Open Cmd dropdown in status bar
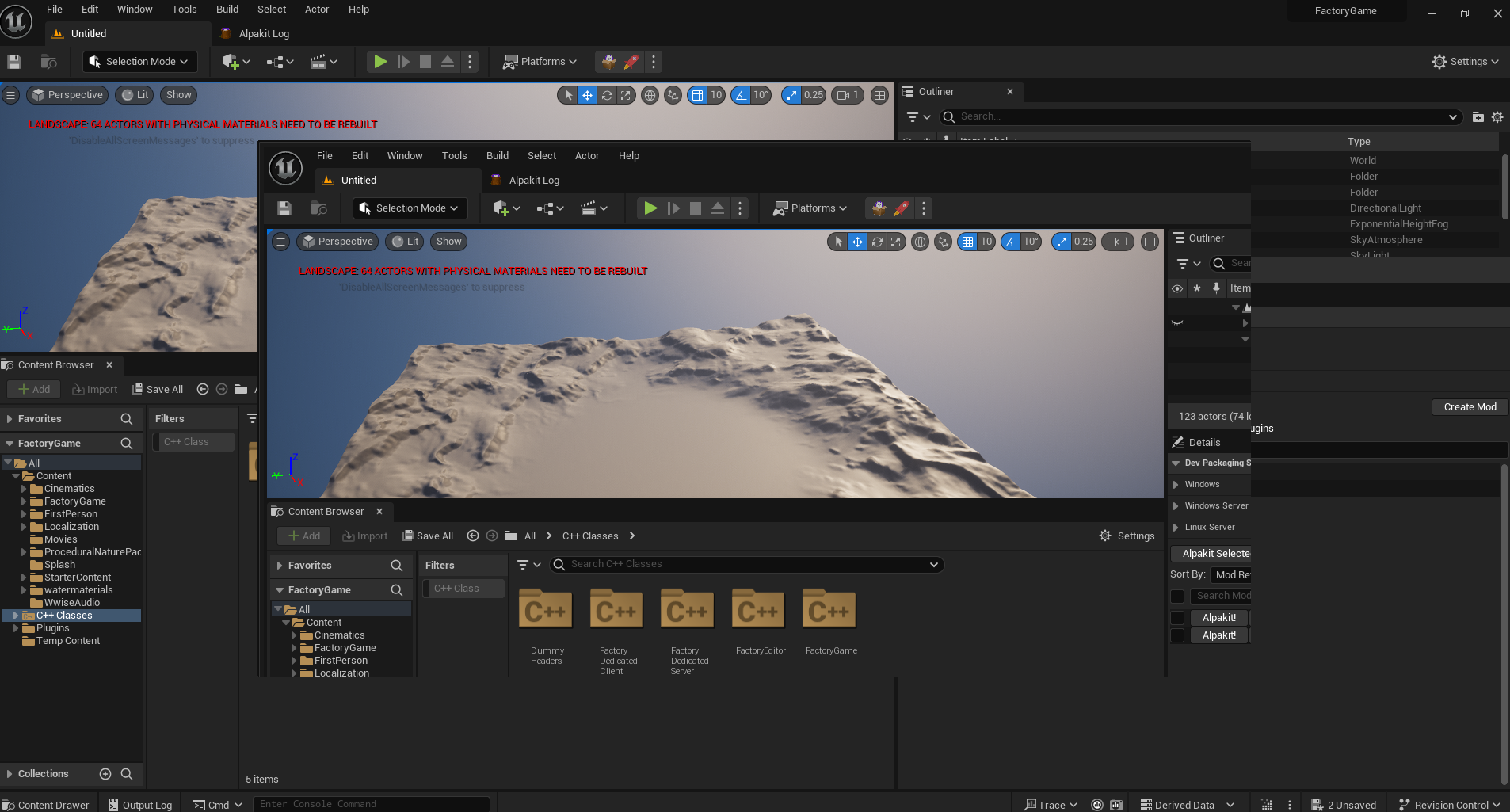This screenshot has width=1510, height=812. coord(218,805)
